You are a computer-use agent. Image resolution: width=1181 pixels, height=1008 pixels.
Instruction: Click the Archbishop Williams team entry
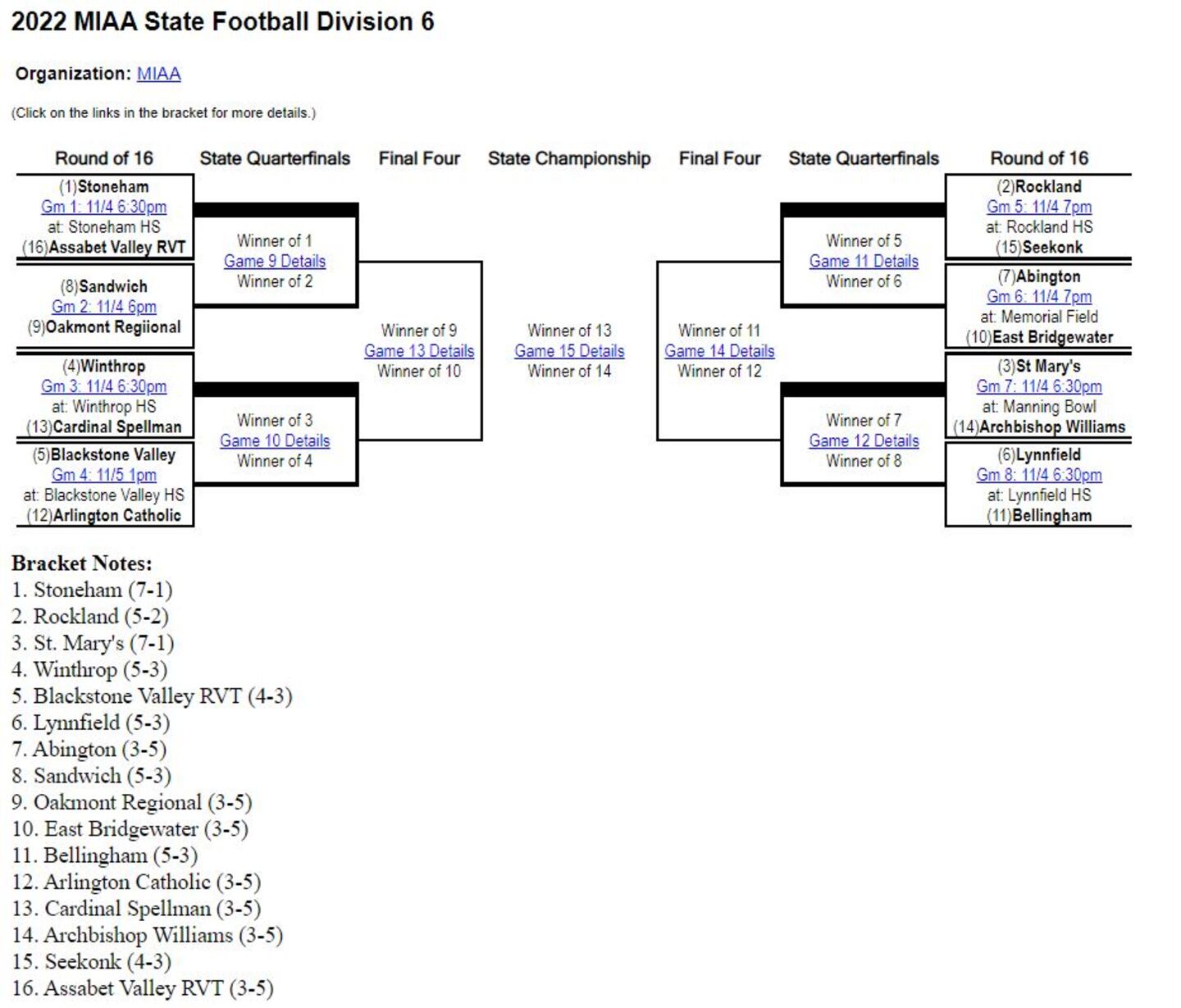(1051, 427)
